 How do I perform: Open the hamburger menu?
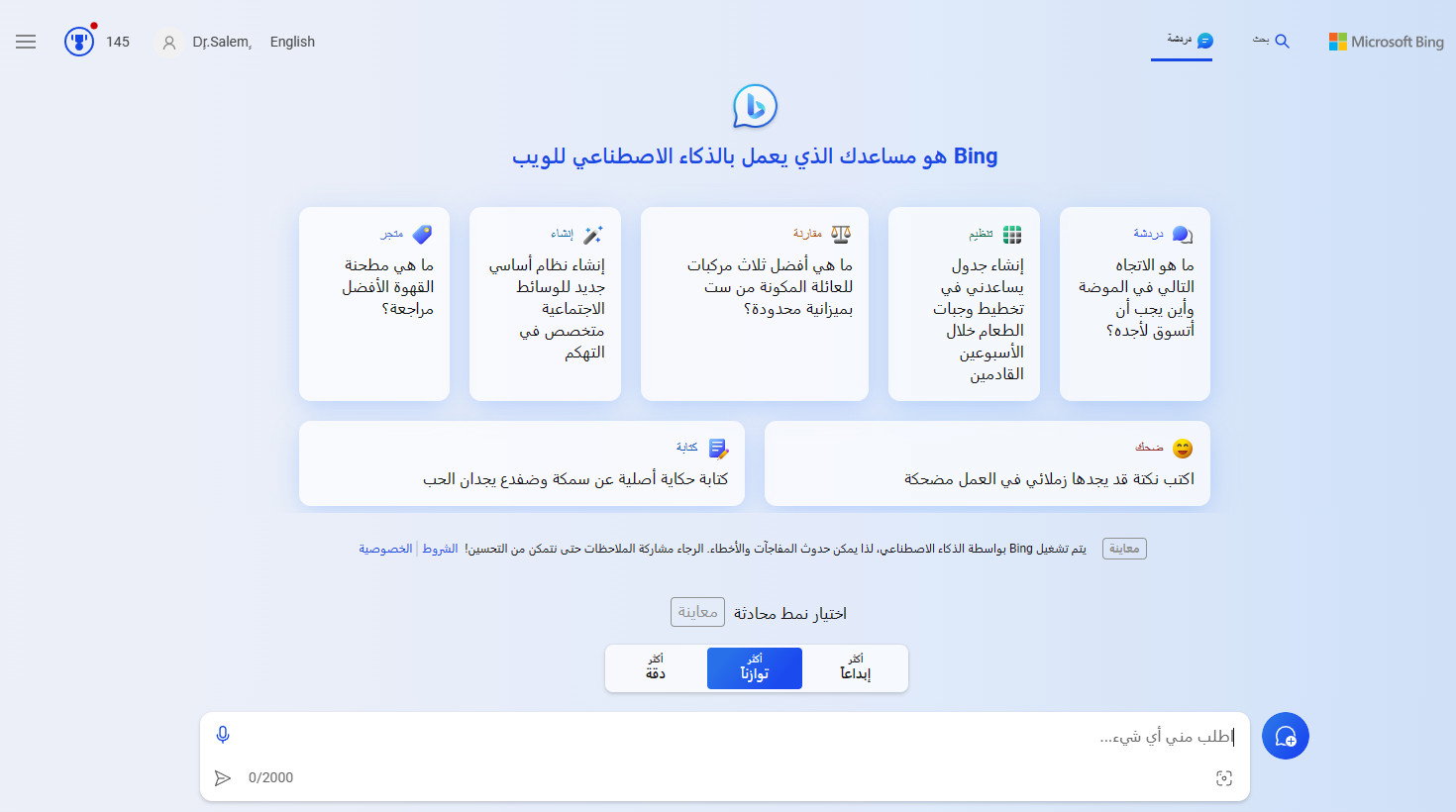pos(26,42)
